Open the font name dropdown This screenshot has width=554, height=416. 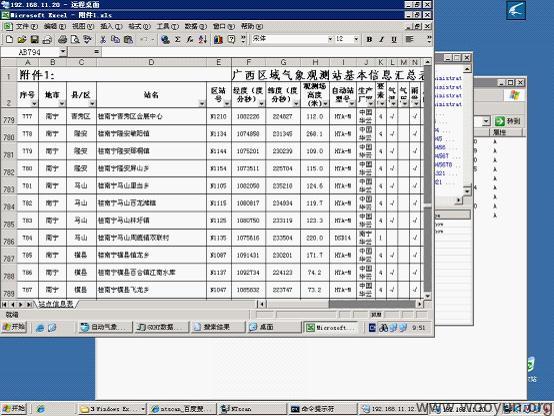(x=330, y=39)
